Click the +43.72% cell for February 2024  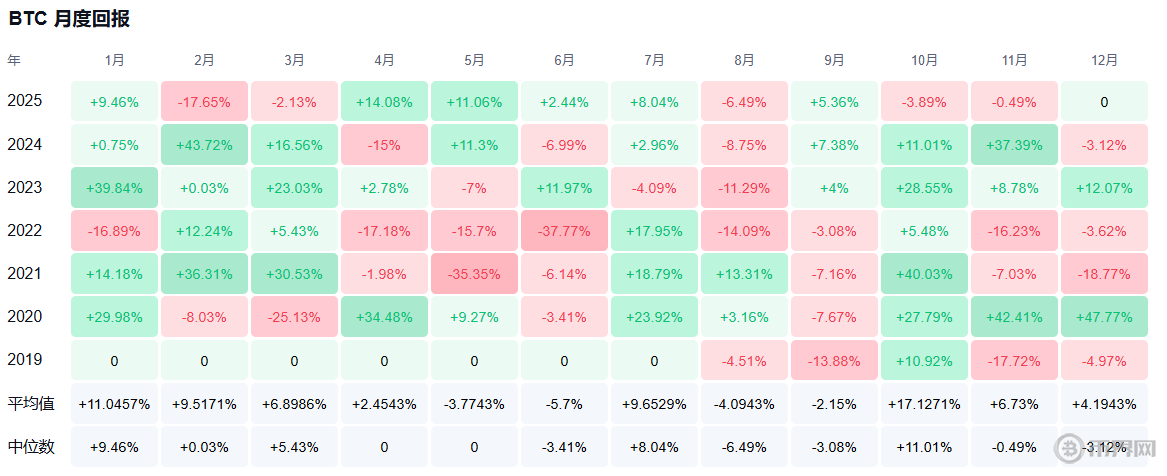(204, 144)
